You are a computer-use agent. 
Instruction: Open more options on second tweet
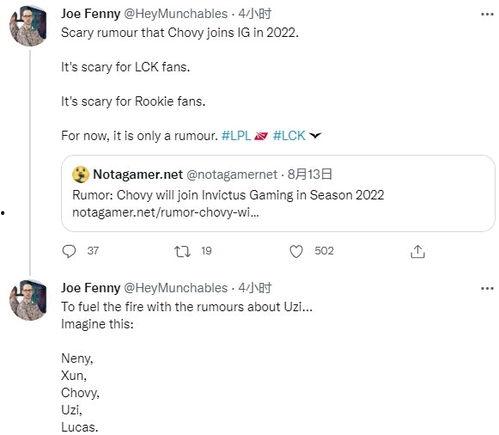point(487,288)
